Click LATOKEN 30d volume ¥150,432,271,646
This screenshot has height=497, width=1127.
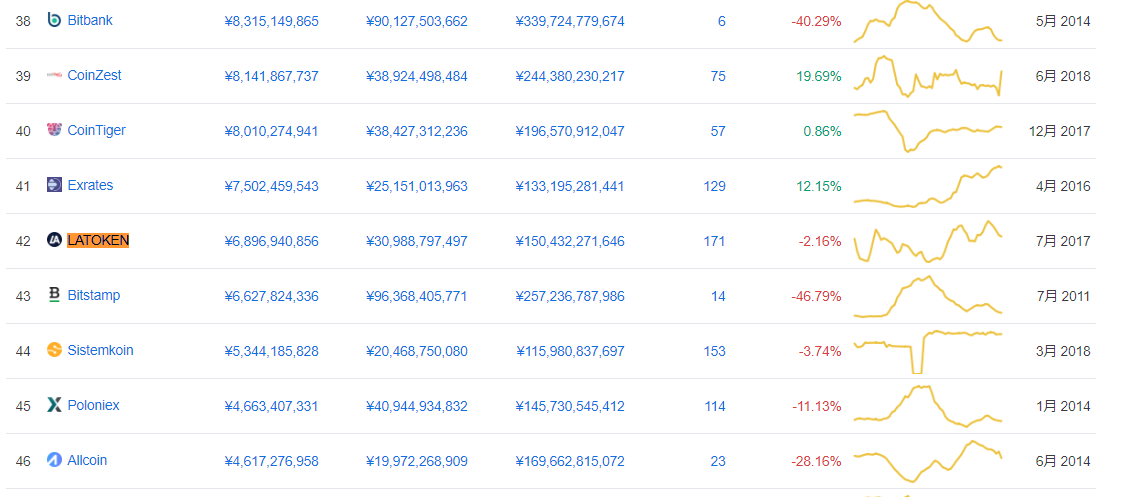[570, 241]
